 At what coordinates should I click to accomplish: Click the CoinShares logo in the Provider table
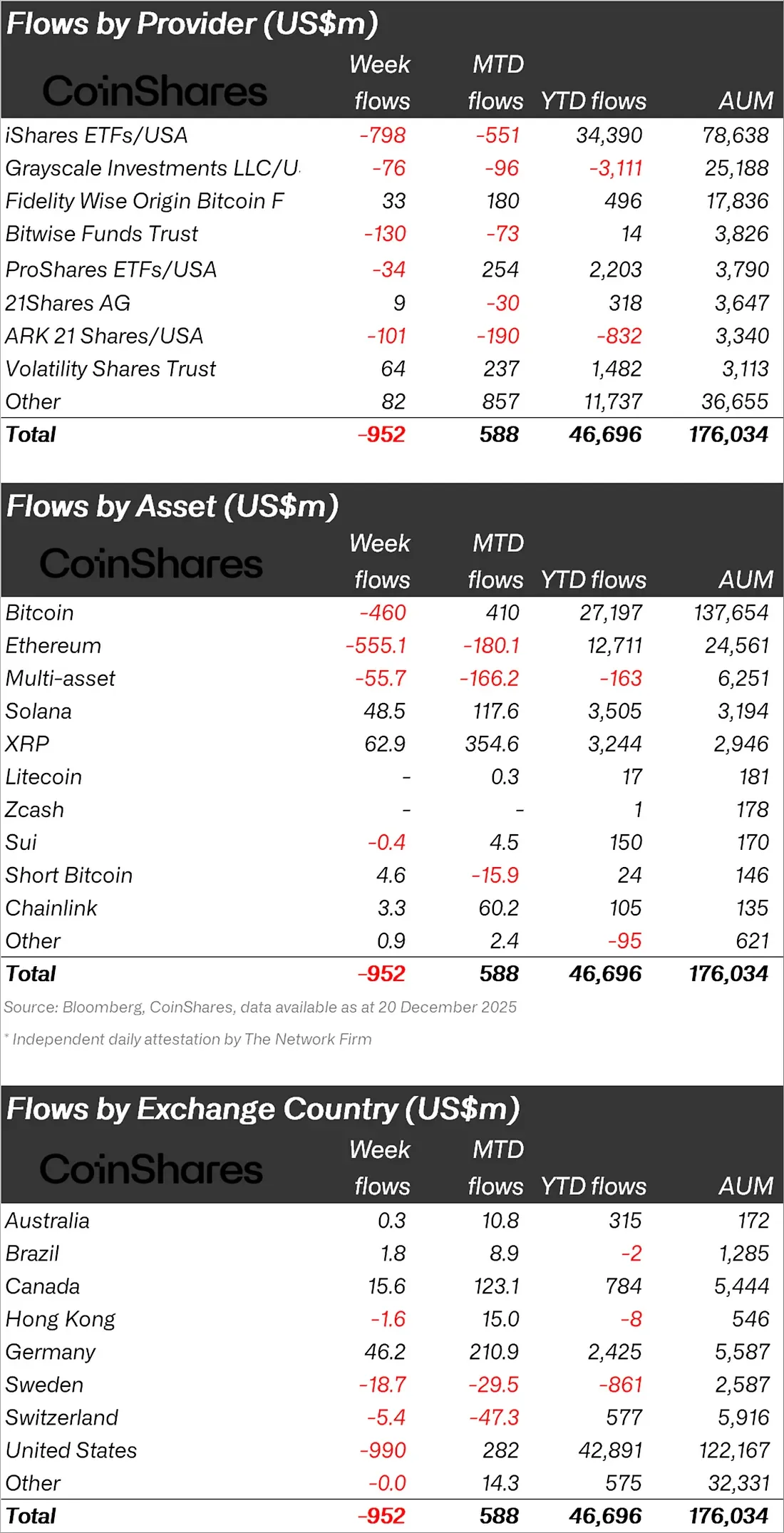point(155,91)
